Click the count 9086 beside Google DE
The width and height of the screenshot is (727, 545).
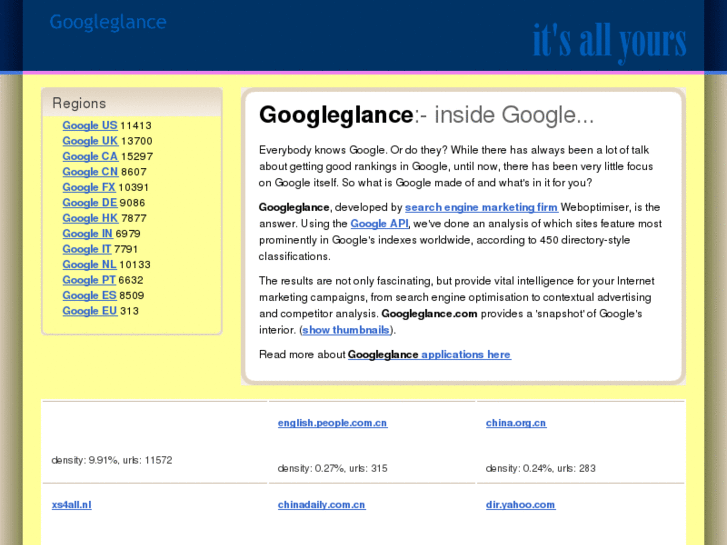[132, 203]
